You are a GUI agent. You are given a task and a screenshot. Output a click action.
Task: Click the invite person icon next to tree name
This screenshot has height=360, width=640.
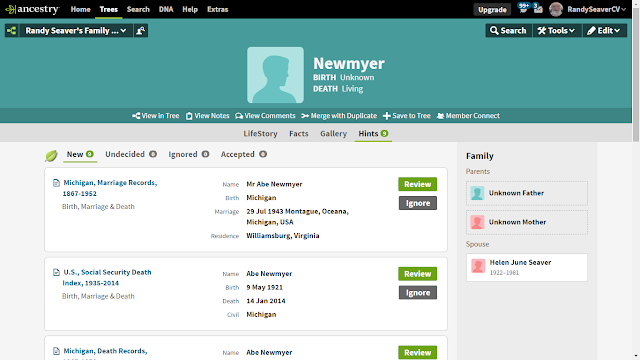[141, 31]
